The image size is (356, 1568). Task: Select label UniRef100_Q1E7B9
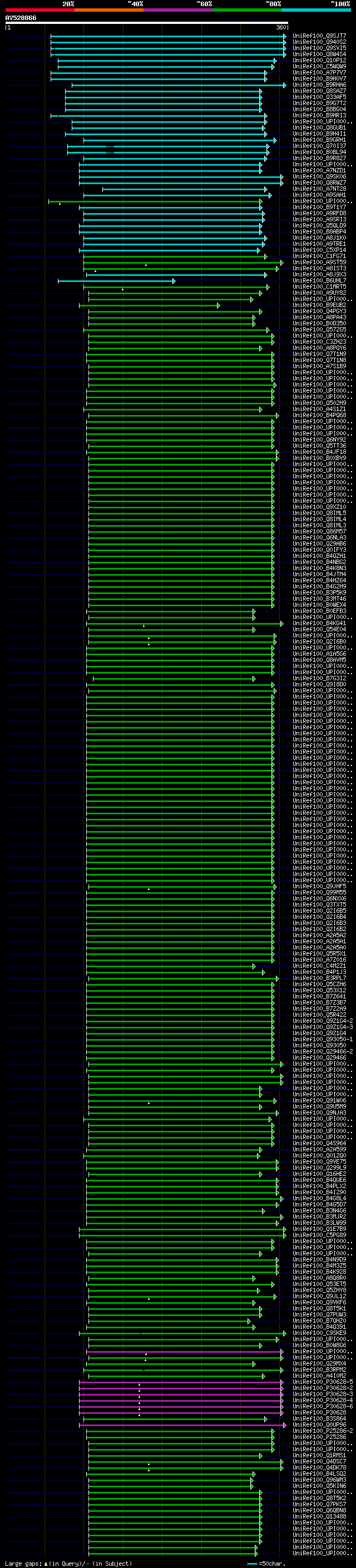(319, 1228)
